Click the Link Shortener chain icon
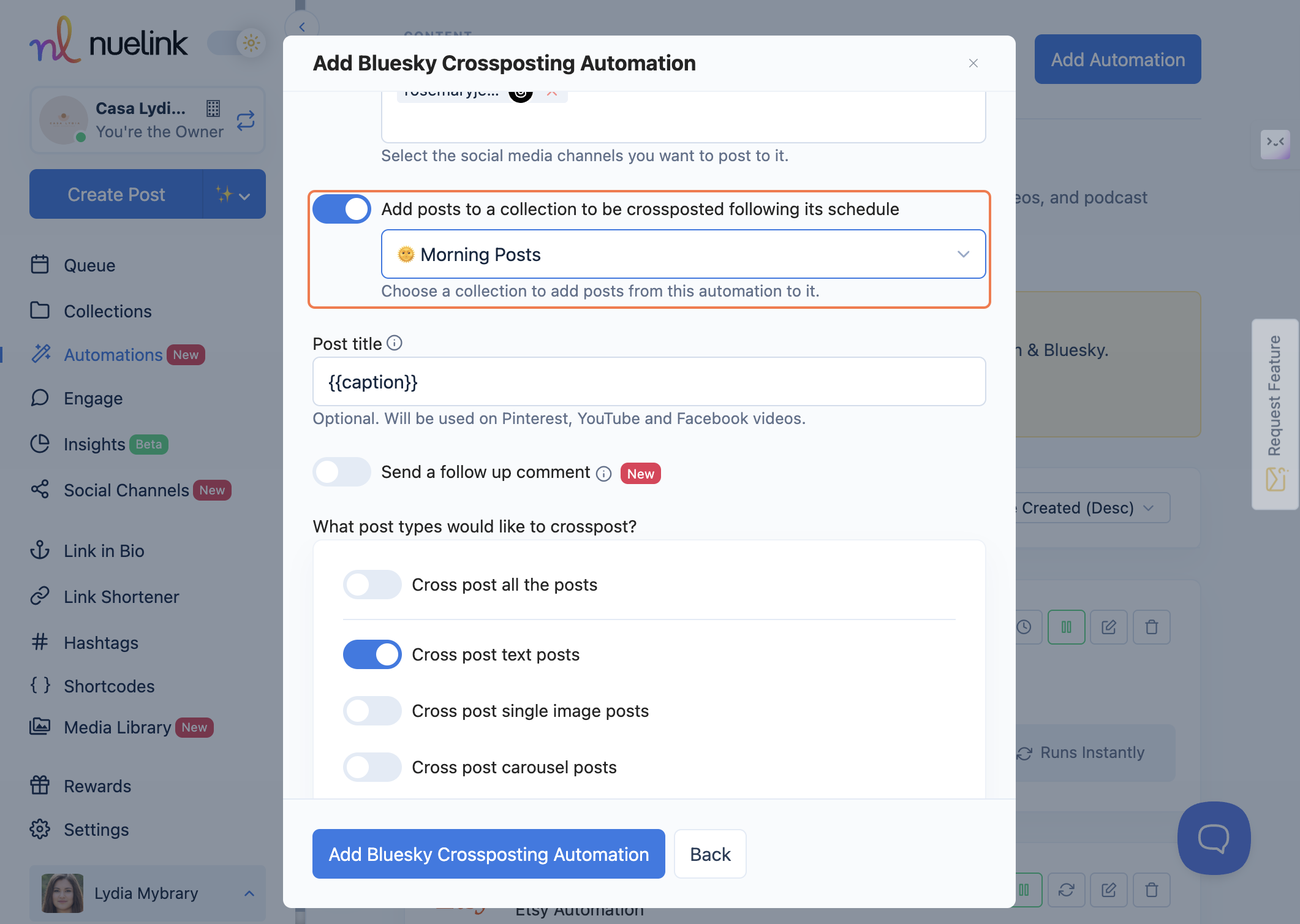This screenshot has height=924, width=1300. [40, 596]
